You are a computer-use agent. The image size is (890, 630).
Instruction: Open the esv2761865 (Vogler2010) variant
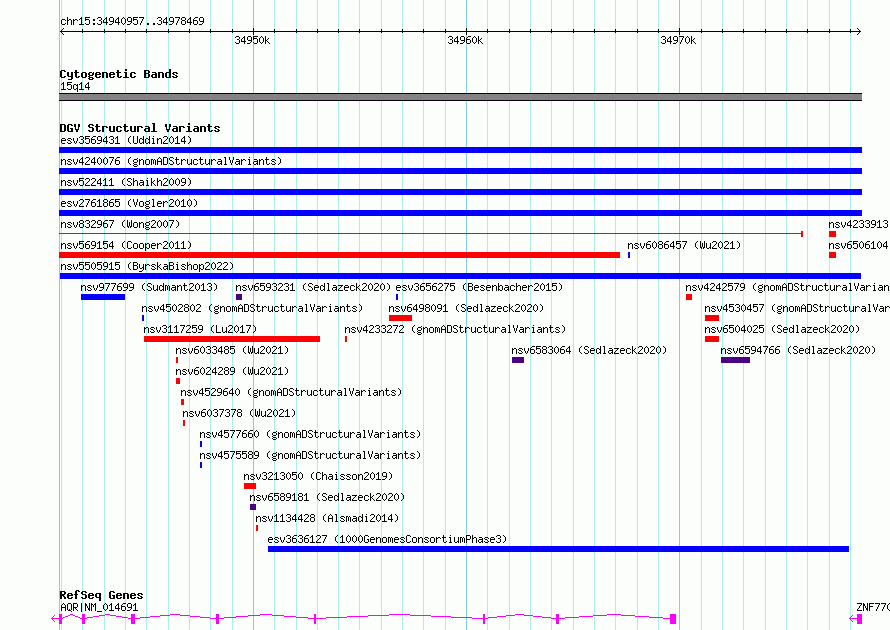pos(129,203)
